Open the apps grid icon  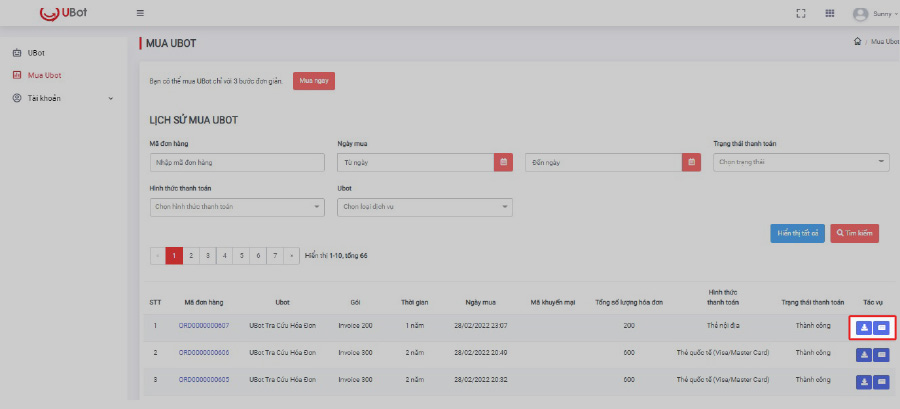[x=829, y=14]
